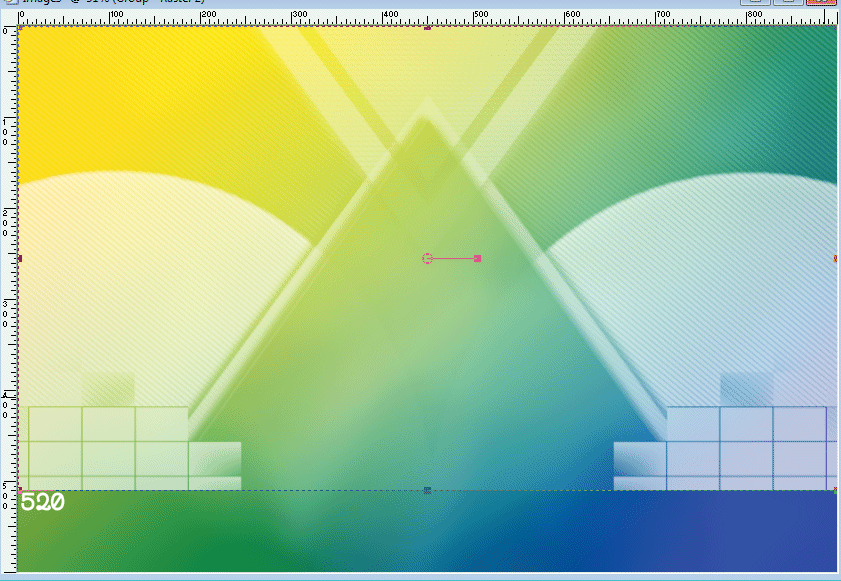Close the image window
The width and height of the screenshot is (841, 581).
coord(822,3)
